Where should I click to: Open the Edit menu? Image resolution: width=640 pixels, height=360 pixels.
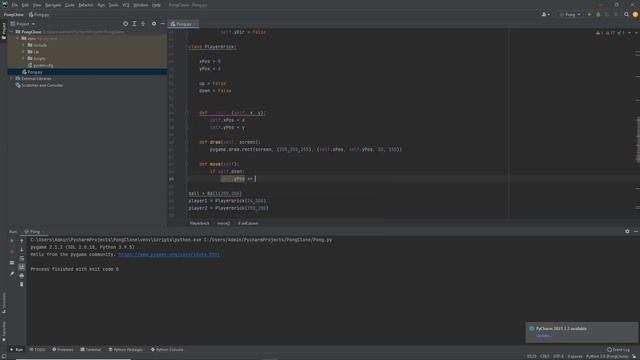pos(25,5)
